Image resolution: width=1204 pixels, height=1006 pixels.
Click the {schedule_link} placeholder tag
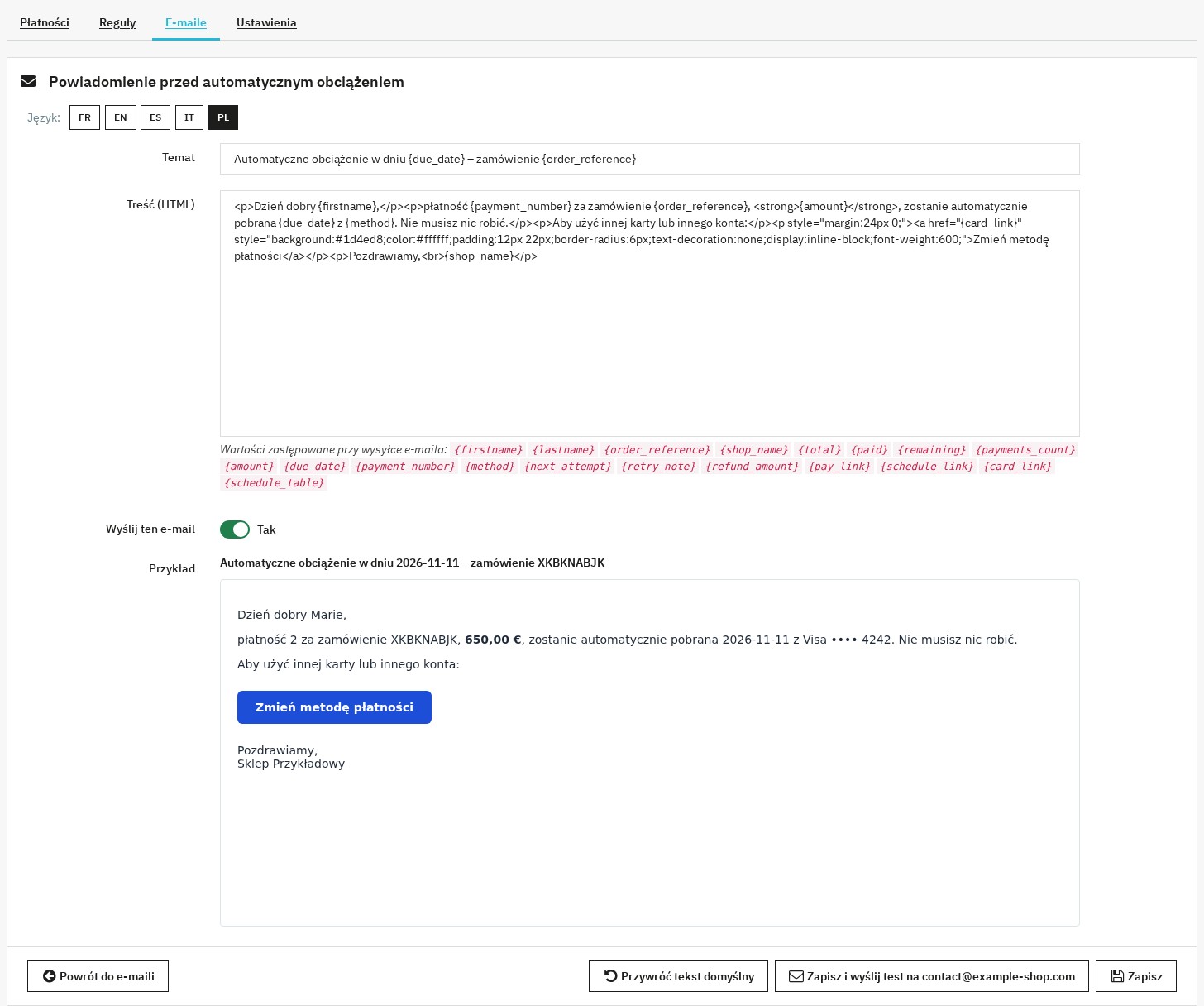[927, 467]
